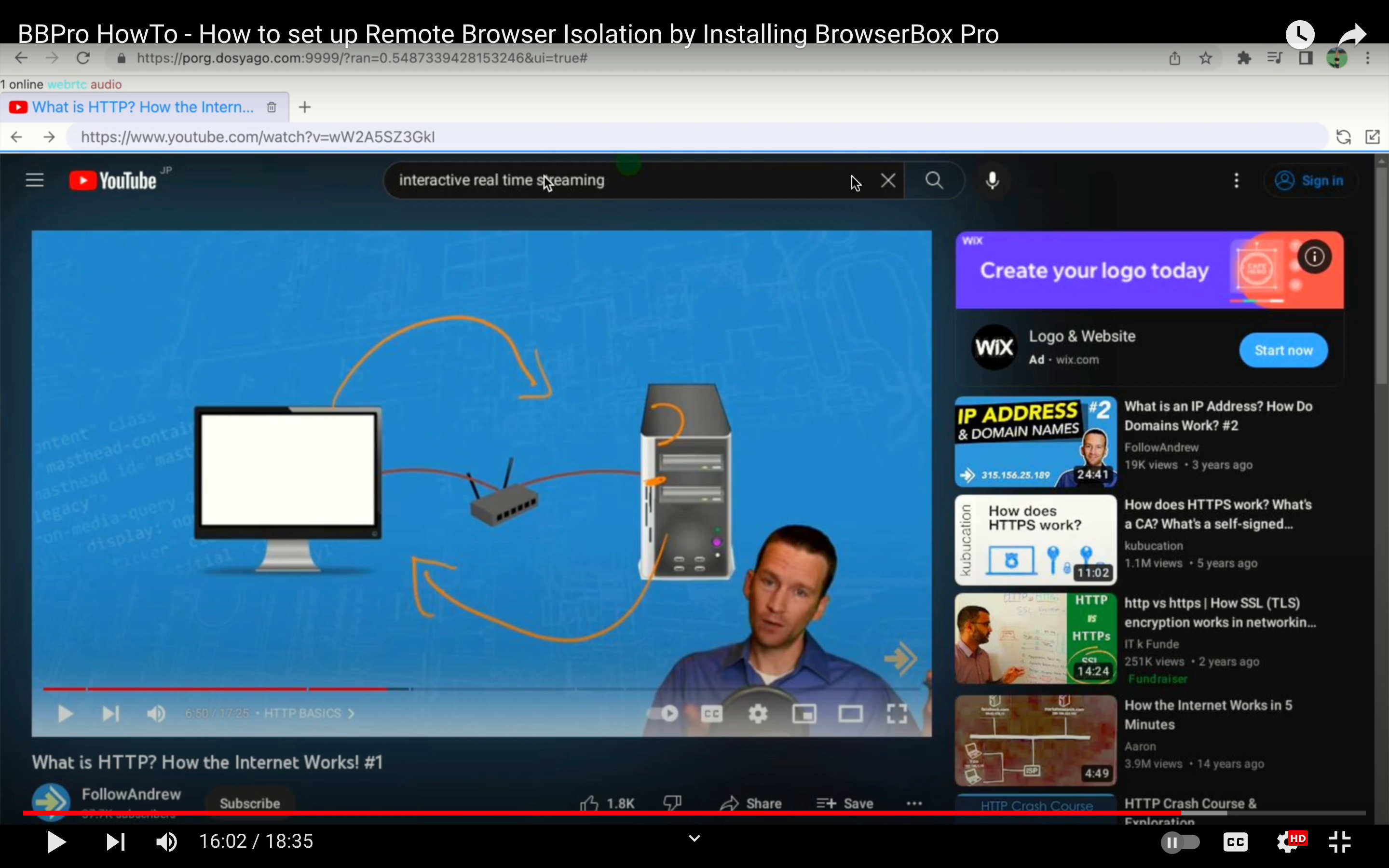The height and width of the screenshot is (868, 1389).
Task: Click the FollowAndrew channel name
Action: [131, 794]
